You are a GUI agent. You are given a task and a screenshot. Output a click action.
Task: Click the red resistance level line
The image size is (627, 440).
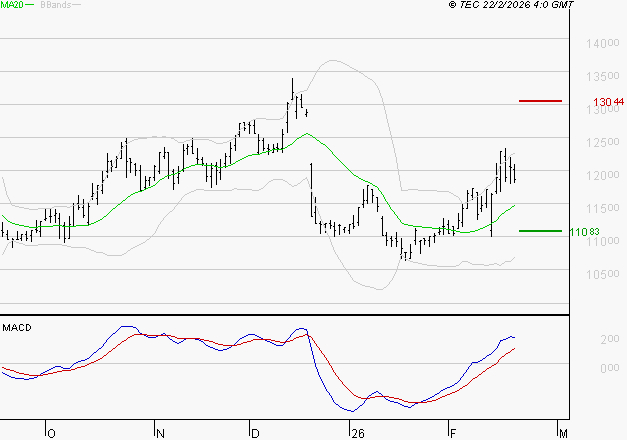click(x=540, y=101)
